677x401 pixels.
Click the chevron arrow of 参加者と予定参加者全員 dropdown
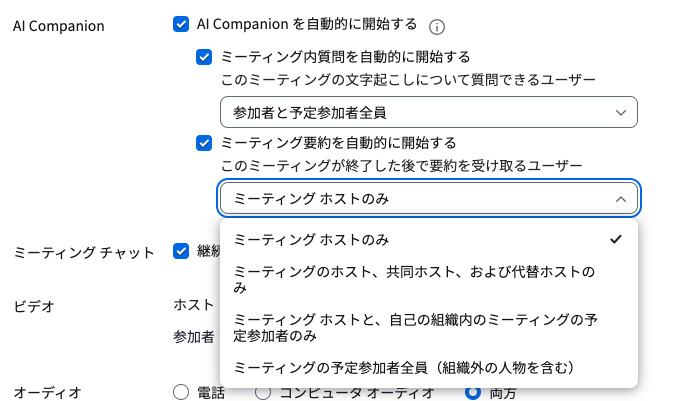[x=621, y=113]
